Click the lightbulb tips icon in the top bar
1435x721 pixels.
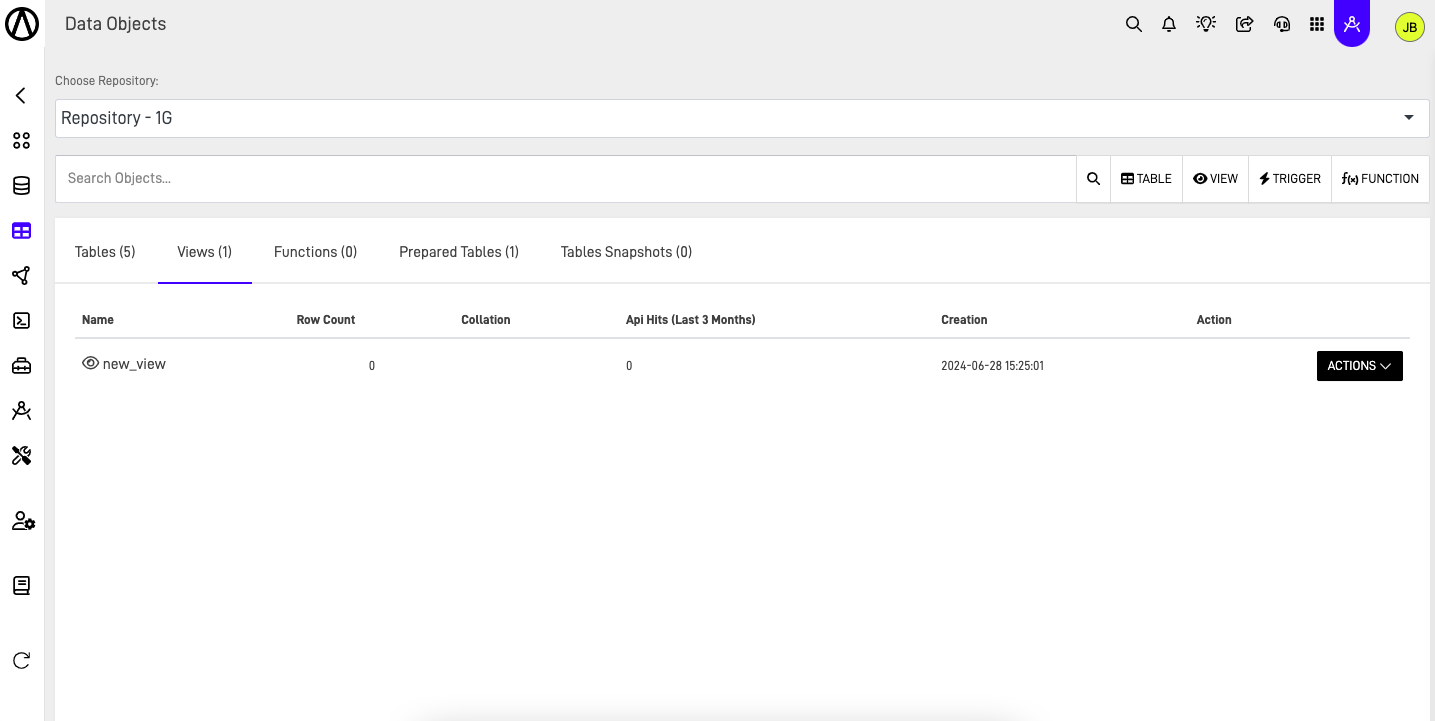coord(1206,24)
